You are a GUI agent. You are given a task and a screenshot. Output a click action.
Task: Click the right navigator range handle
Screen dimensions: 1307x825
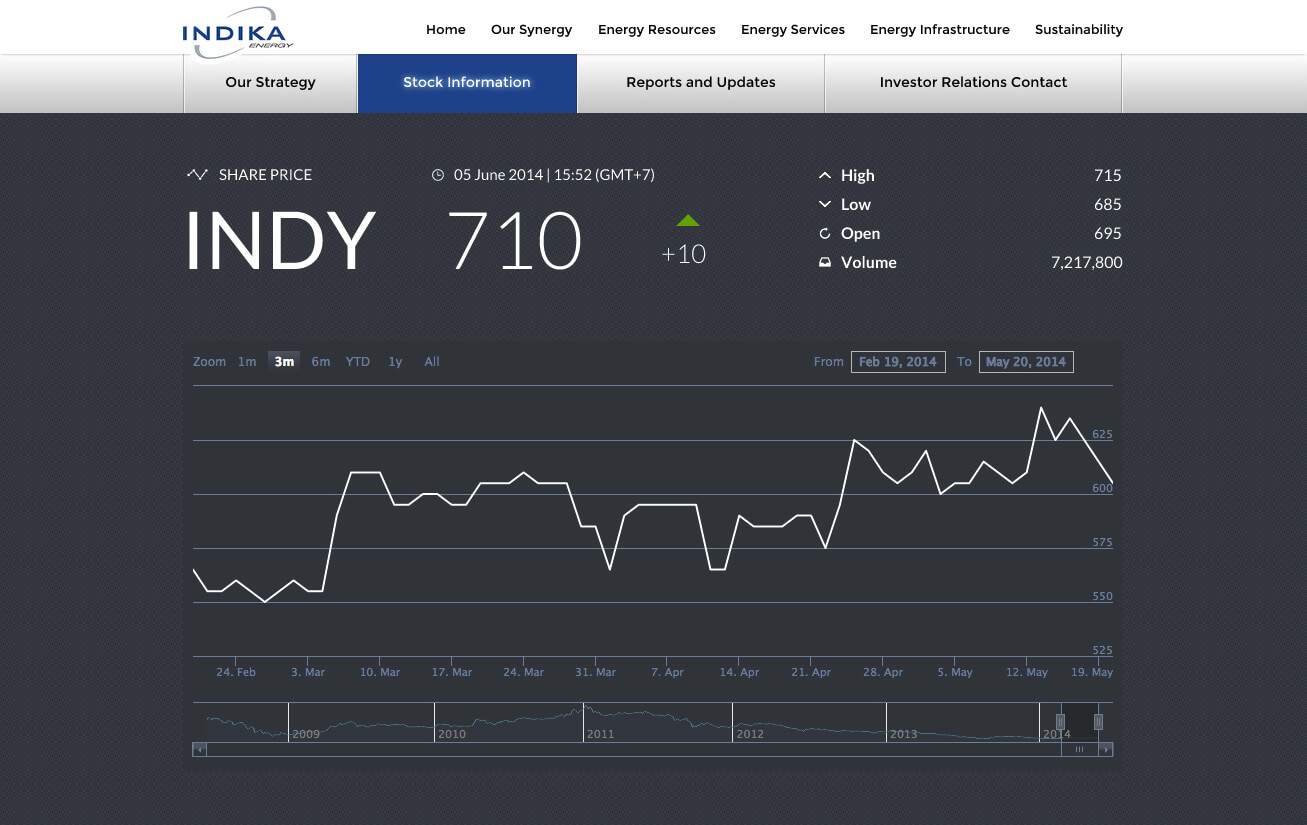[1098, 721]
